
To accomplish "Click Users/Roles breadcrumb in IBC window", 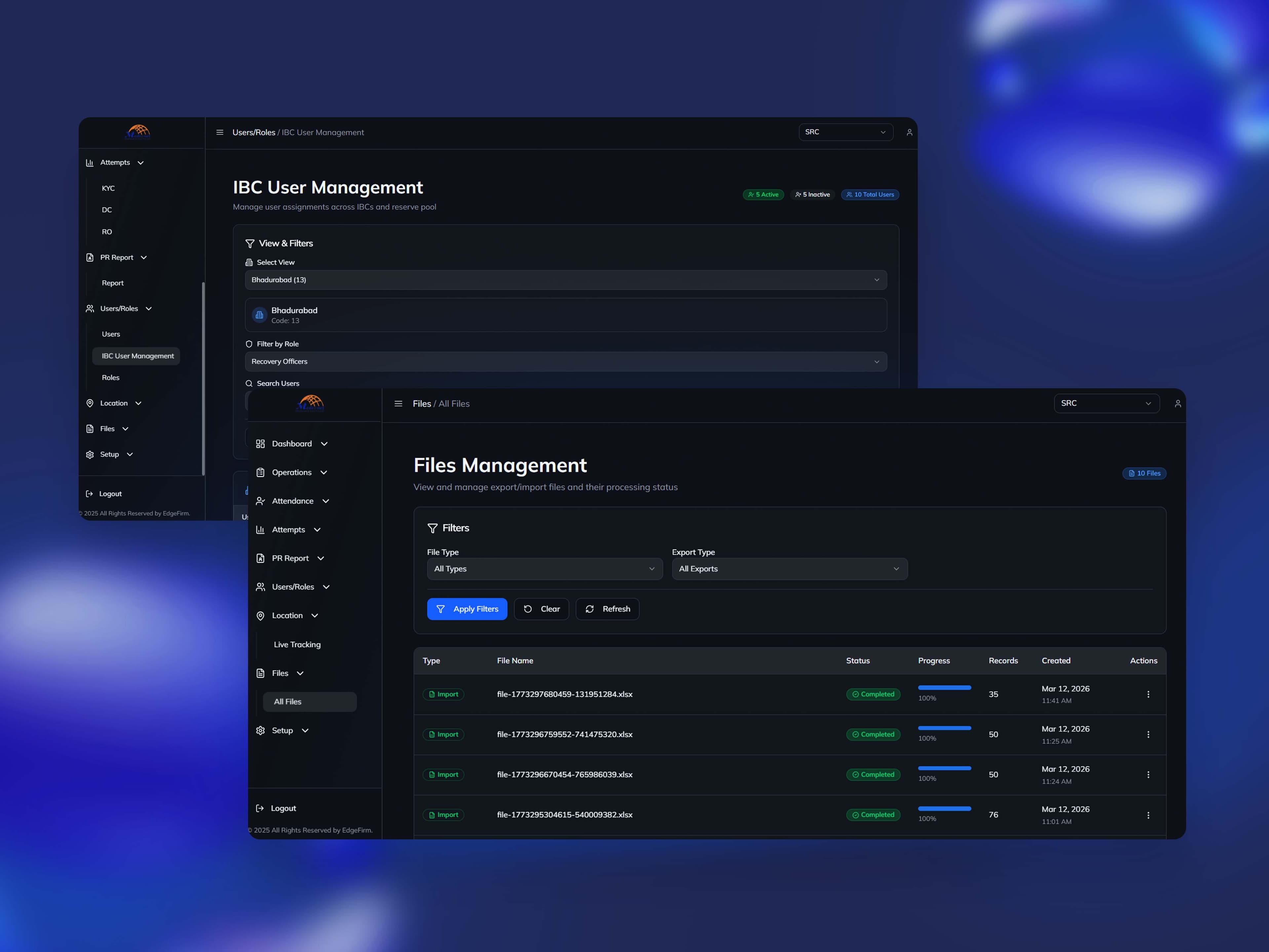I will [x=253, y=133].
